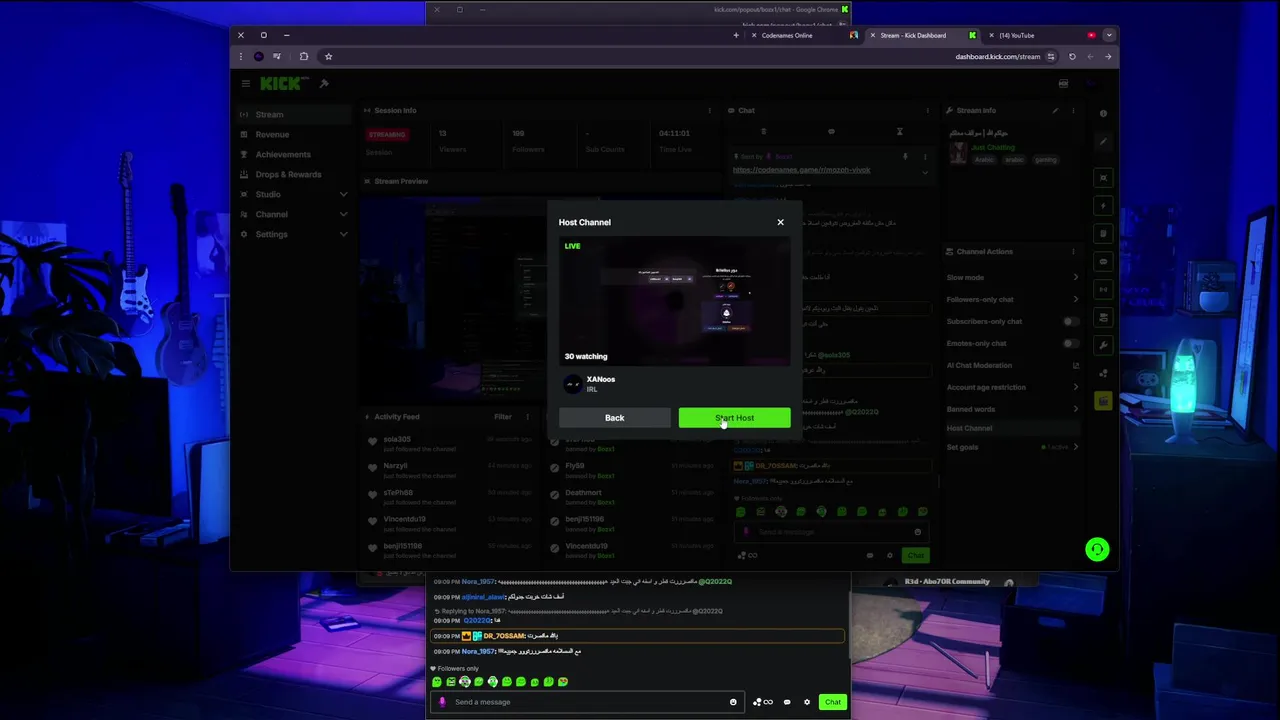The width and height of the screenshot is (1280, 720).
Task: Edit Stream Info with pencil icon
Action: point(1055,111)
